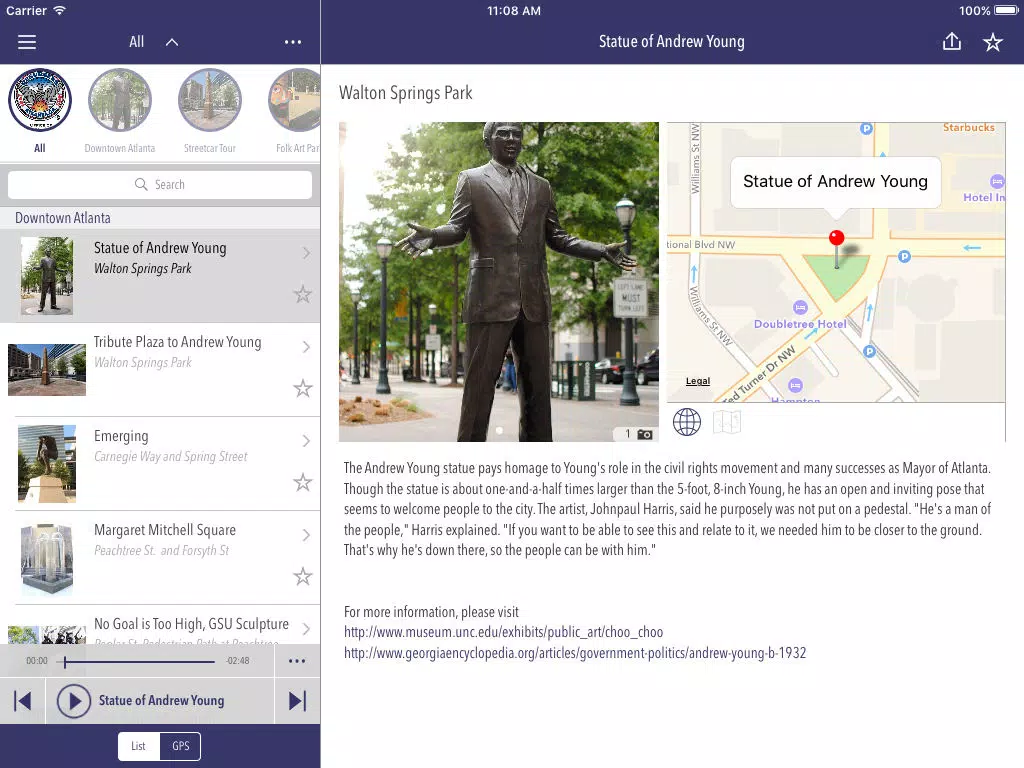
Task: Open Margaret Mitchell Square item
Action: click(x=160, y=558)
